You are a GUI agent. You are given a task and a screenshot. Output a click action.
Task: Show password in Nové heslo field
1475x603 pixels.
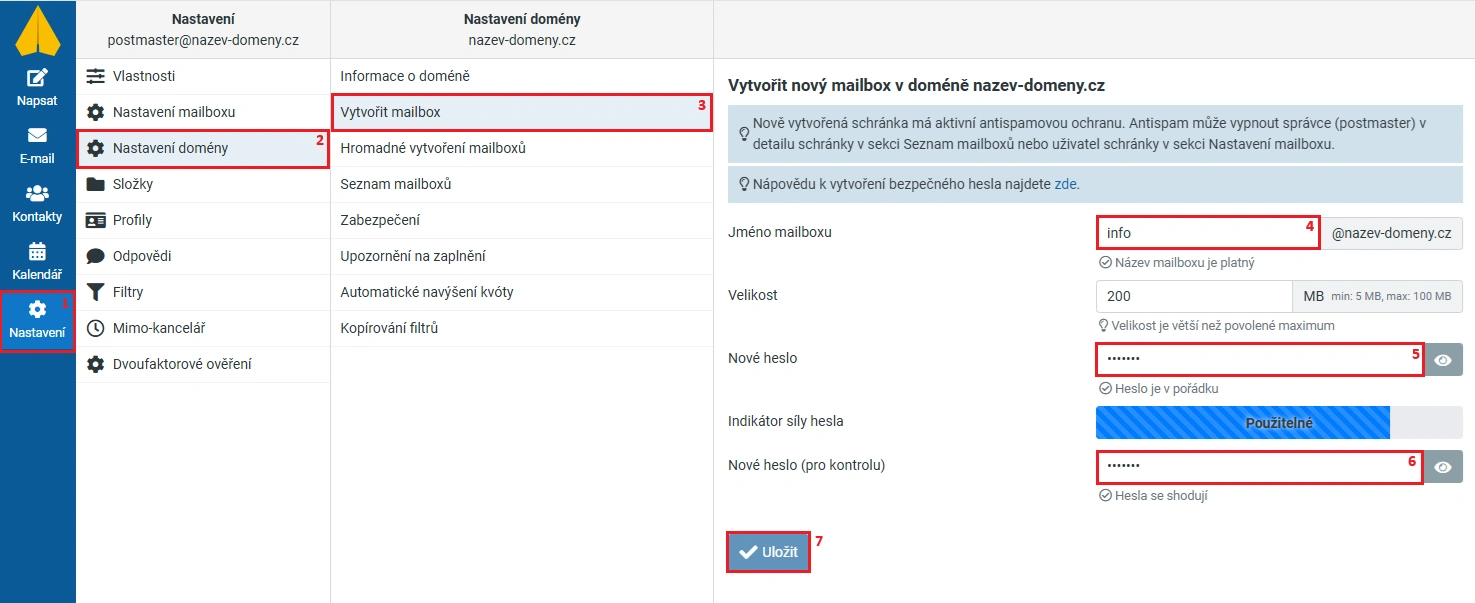(1442, 360)
